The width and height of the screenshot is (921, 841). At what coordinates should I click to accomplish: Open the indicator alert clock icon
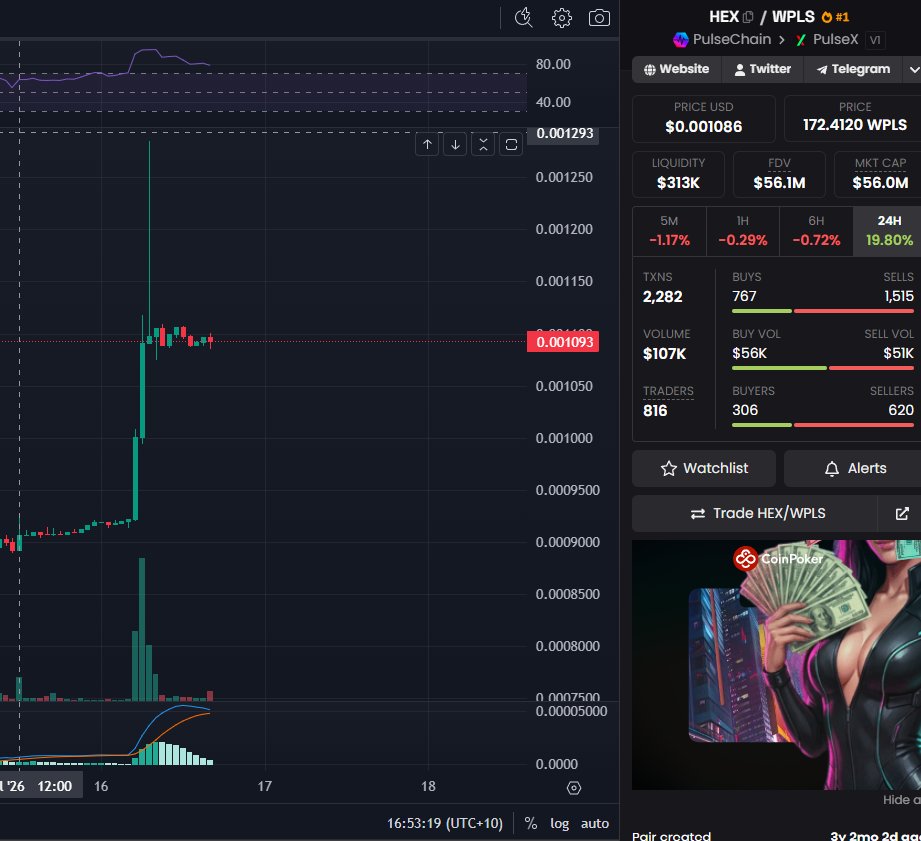[x=523, y=18]
